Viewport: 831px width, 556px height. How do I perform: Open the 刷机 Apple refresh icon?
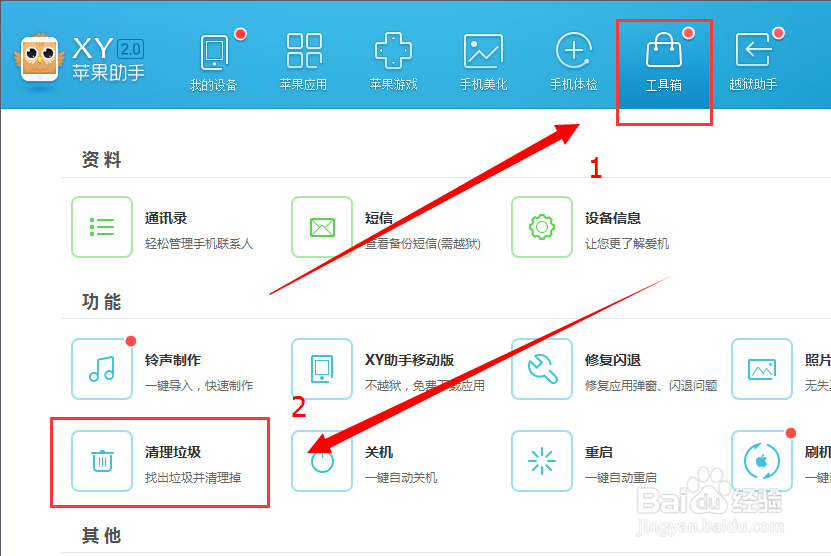pos(762,461)
